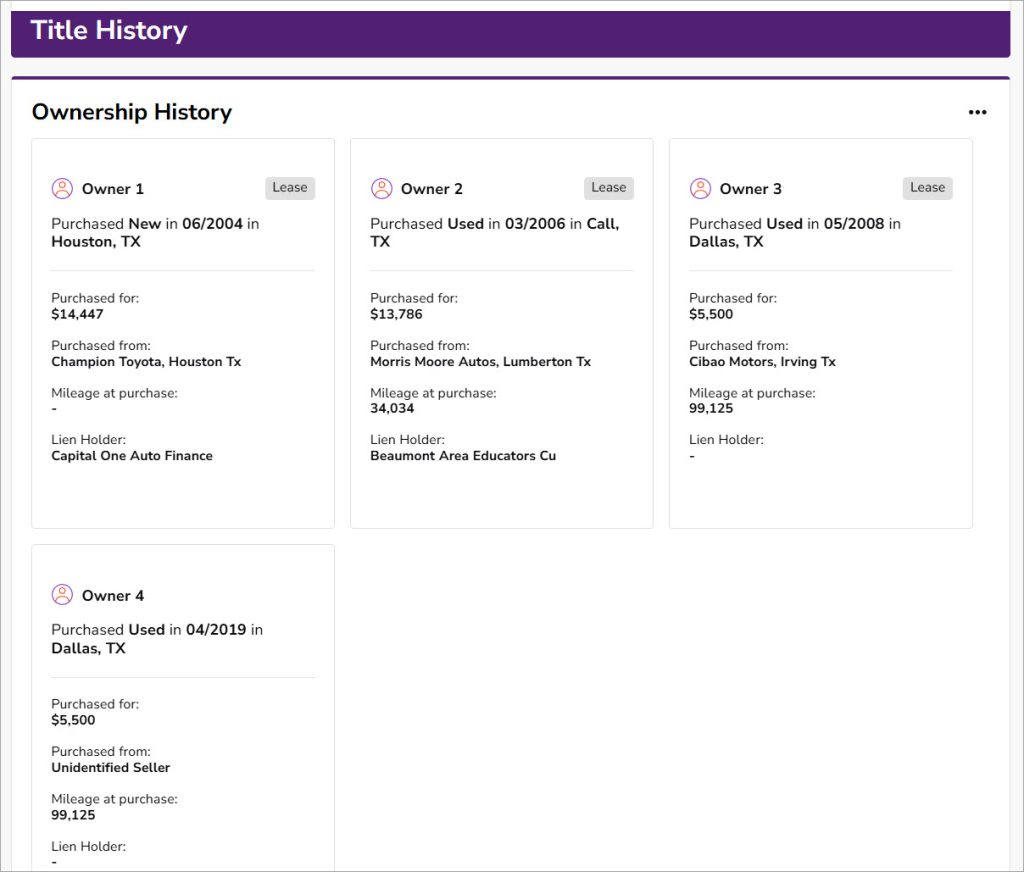The height and width of the screenshot is (872, 1024).
Task: Click the Owner 2 profile icon
Action: [381, 189]
